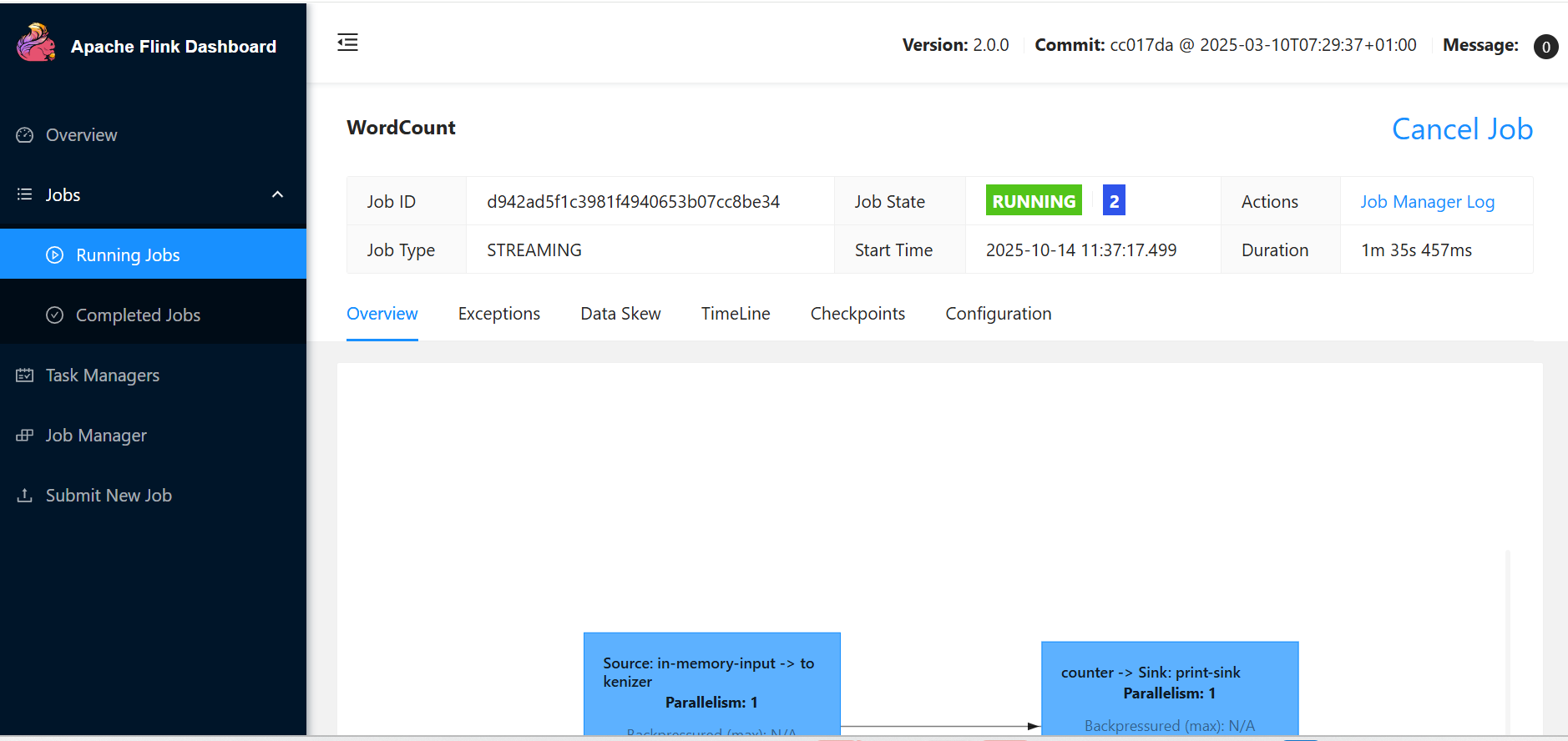Screen dimensions: 1568x741
Task: Select the Source: in-memory-input tokenizer node
Action: click(711, 684)
